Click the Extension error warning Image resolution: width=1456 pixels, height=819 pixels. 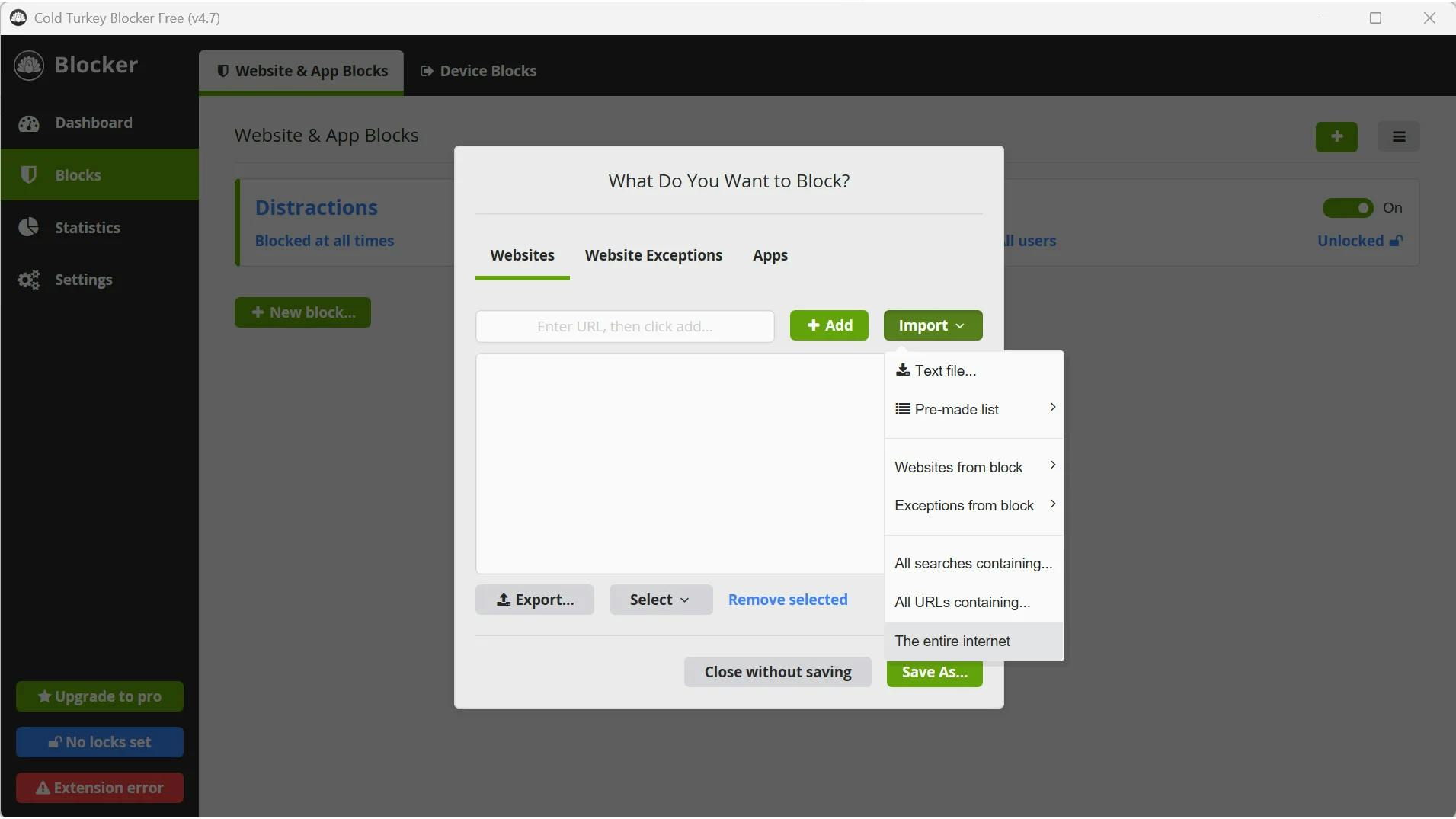100,788
